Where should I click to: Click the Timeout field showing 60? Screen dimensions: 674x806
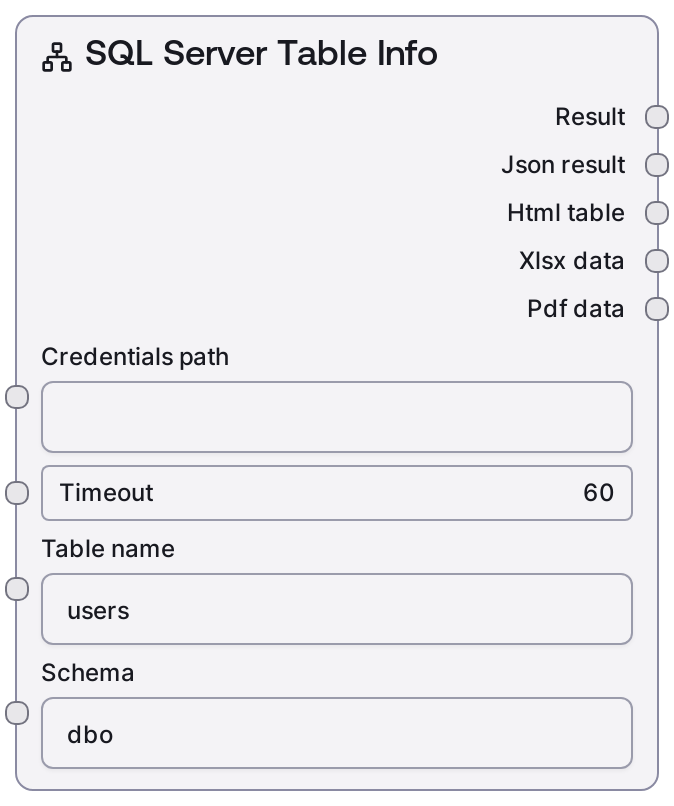tap(336, 493)
